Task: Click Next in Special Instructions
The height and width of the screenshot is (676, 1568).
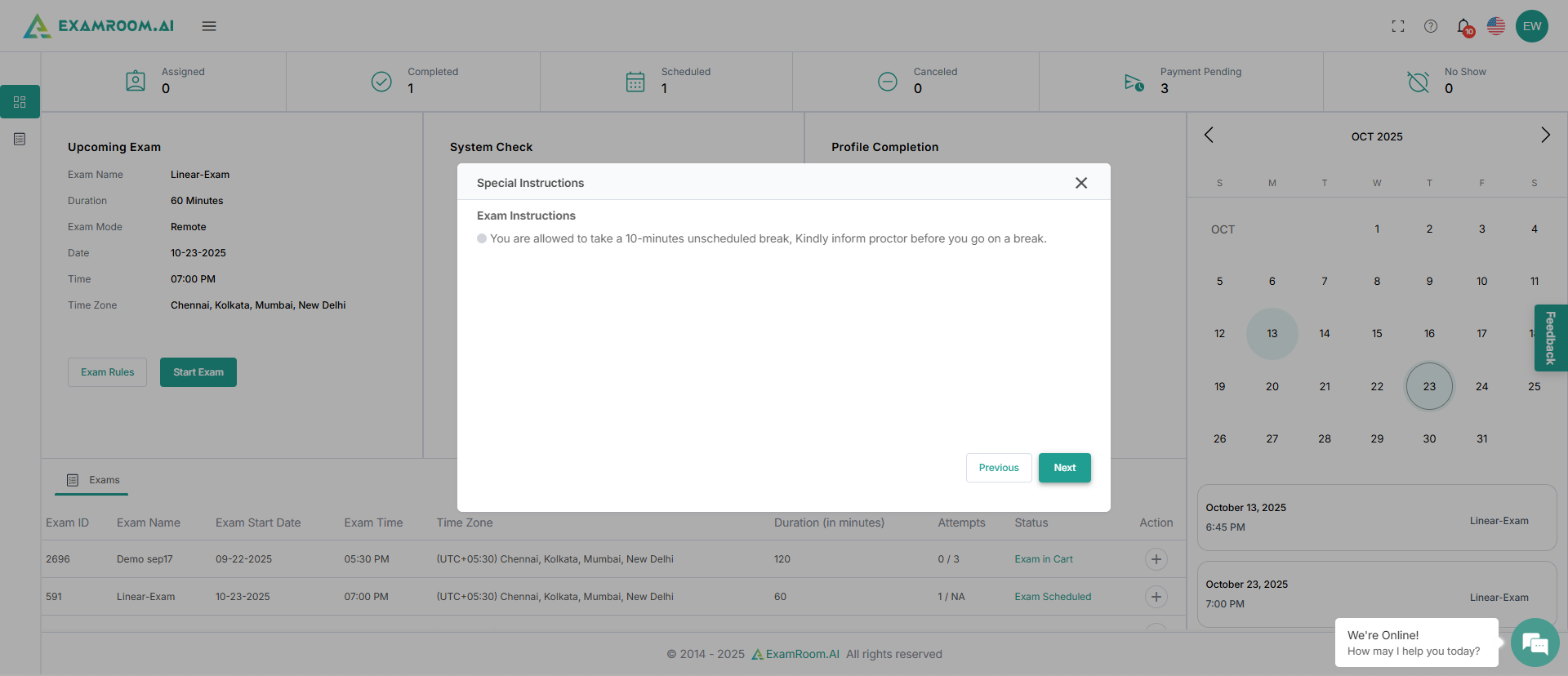Action: pos(1064,468)
